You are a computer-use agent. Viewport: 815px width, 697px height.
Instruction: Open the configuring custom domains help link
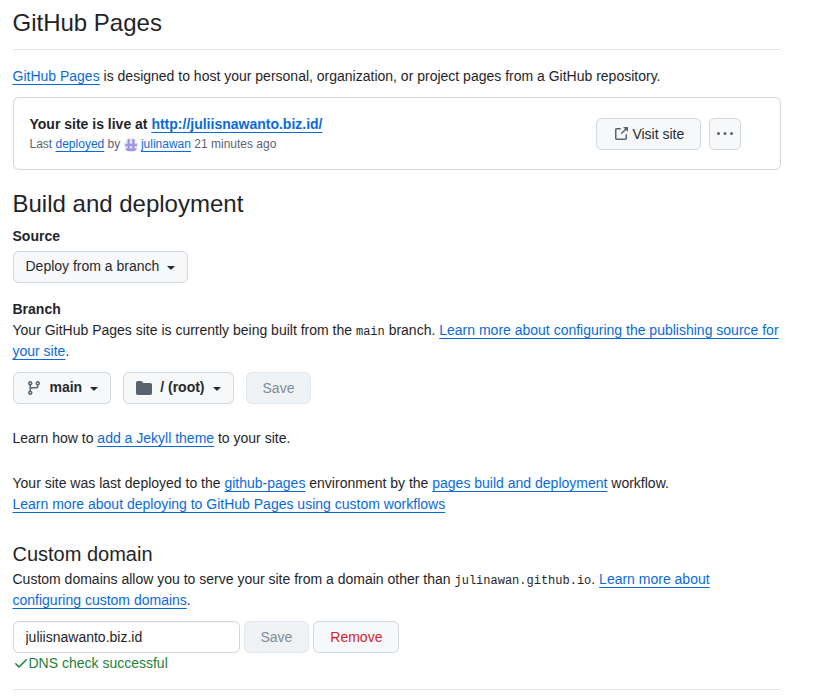(654, 580)
